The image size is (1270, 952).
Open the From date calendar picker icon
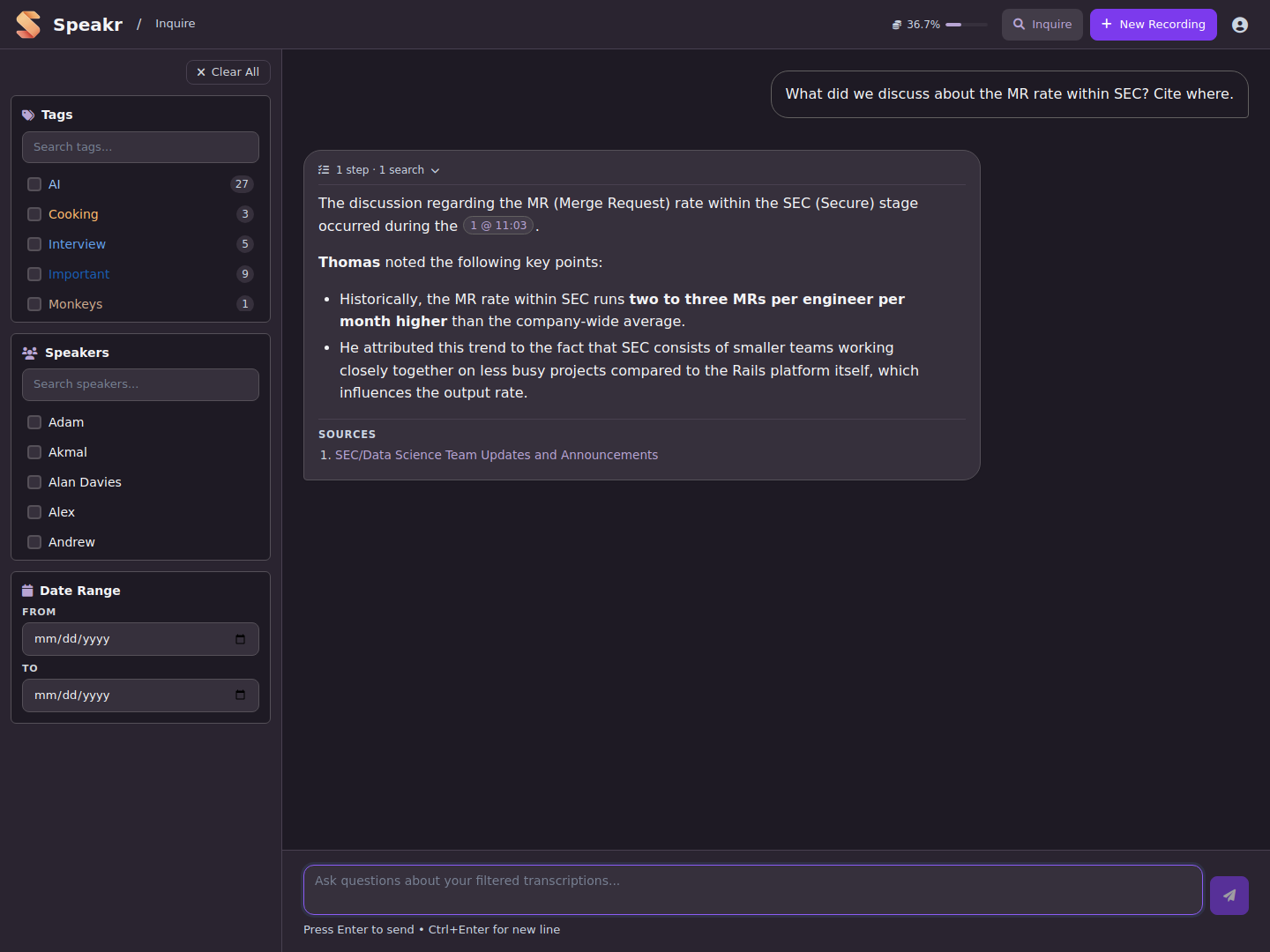coord(240,639)
